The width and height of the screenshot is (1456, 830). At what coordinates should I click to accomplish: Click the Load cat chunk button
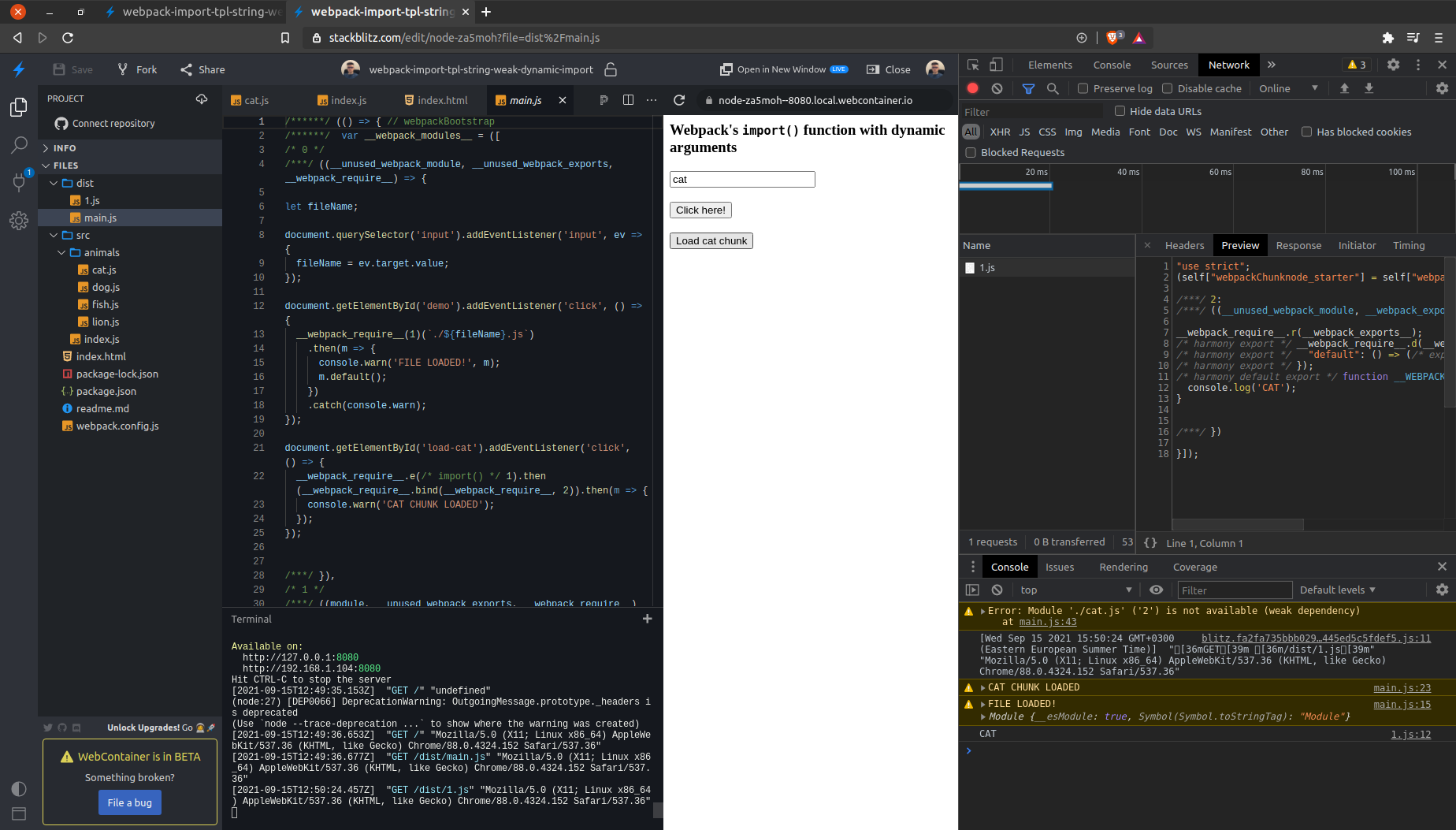tap(711, 240)
